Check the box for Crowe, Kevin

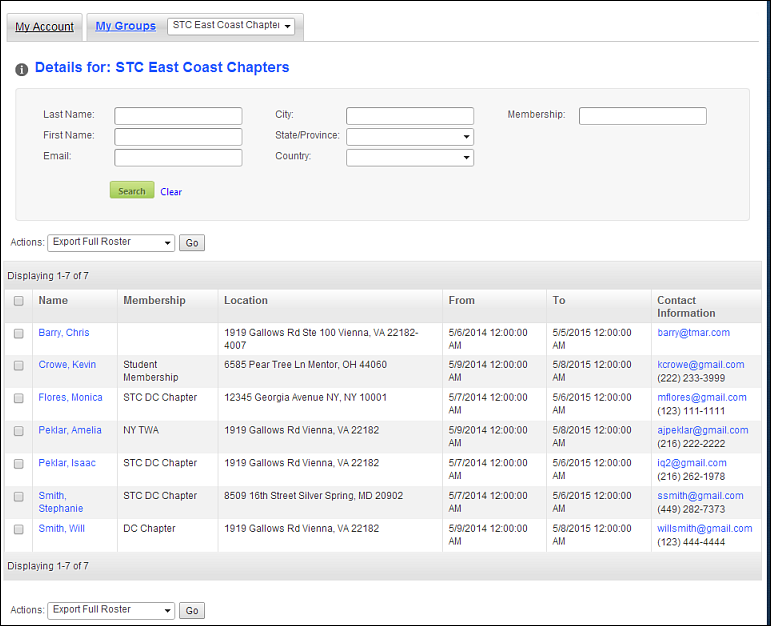(x=19, y=365)
